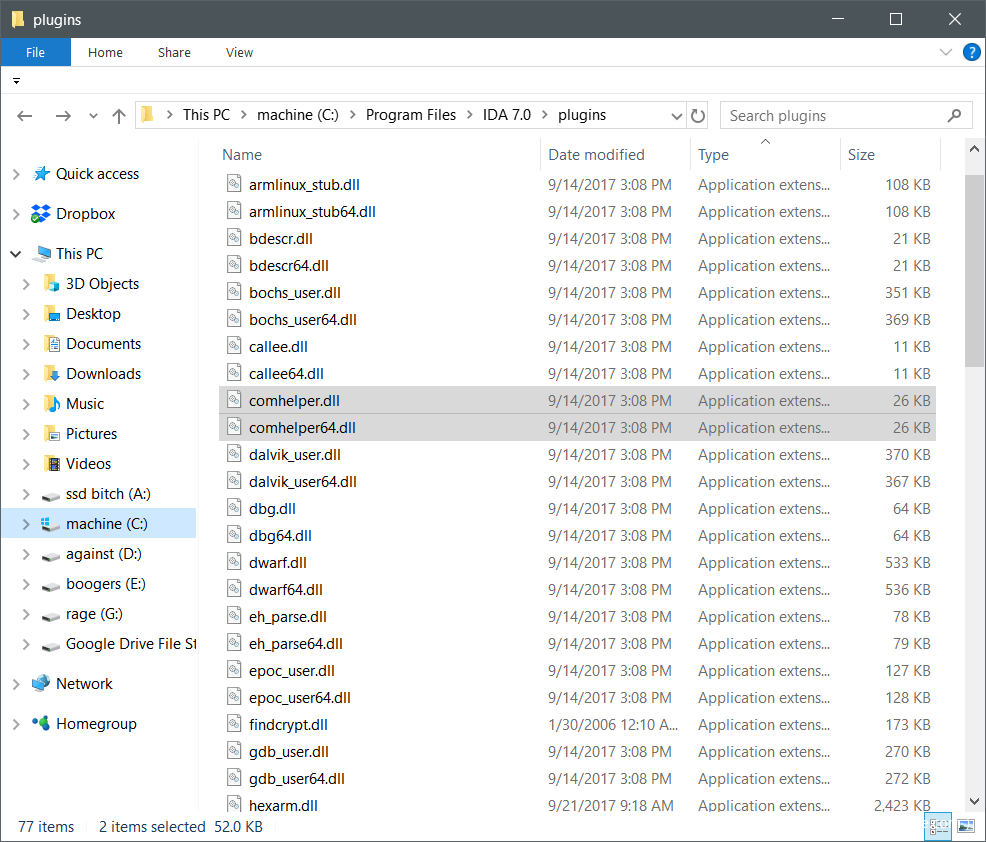986x842 pixels.
Task: Open the Help question mark icon
Action: click(971, 52)
